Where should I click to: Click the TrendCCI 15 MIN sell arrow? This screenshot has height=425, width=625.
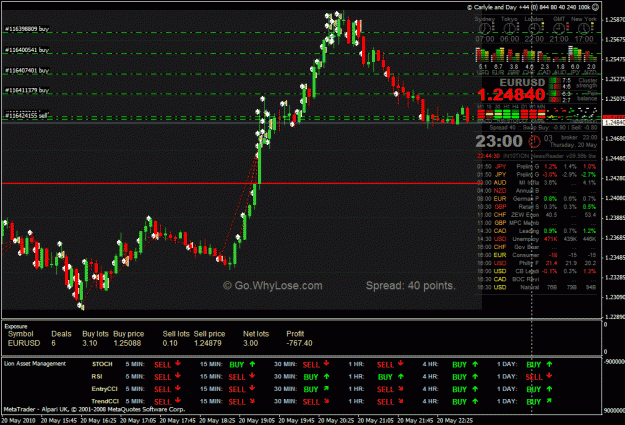coord(252,401)
